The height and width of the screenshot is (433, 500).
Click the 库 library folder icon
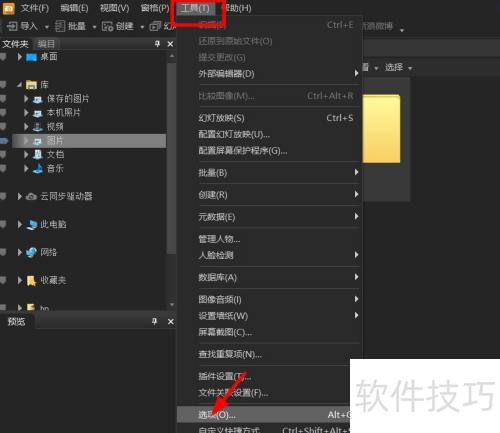click(31, 85)
